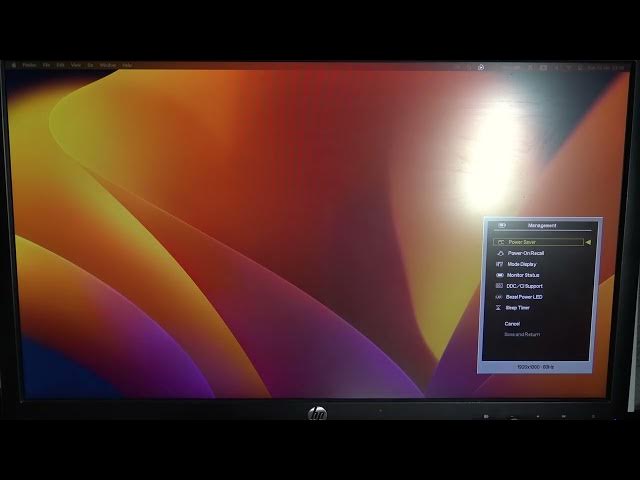Click the Mode Display icon
The height and width of the screenshot is (480, 640).
click(500, 264)
